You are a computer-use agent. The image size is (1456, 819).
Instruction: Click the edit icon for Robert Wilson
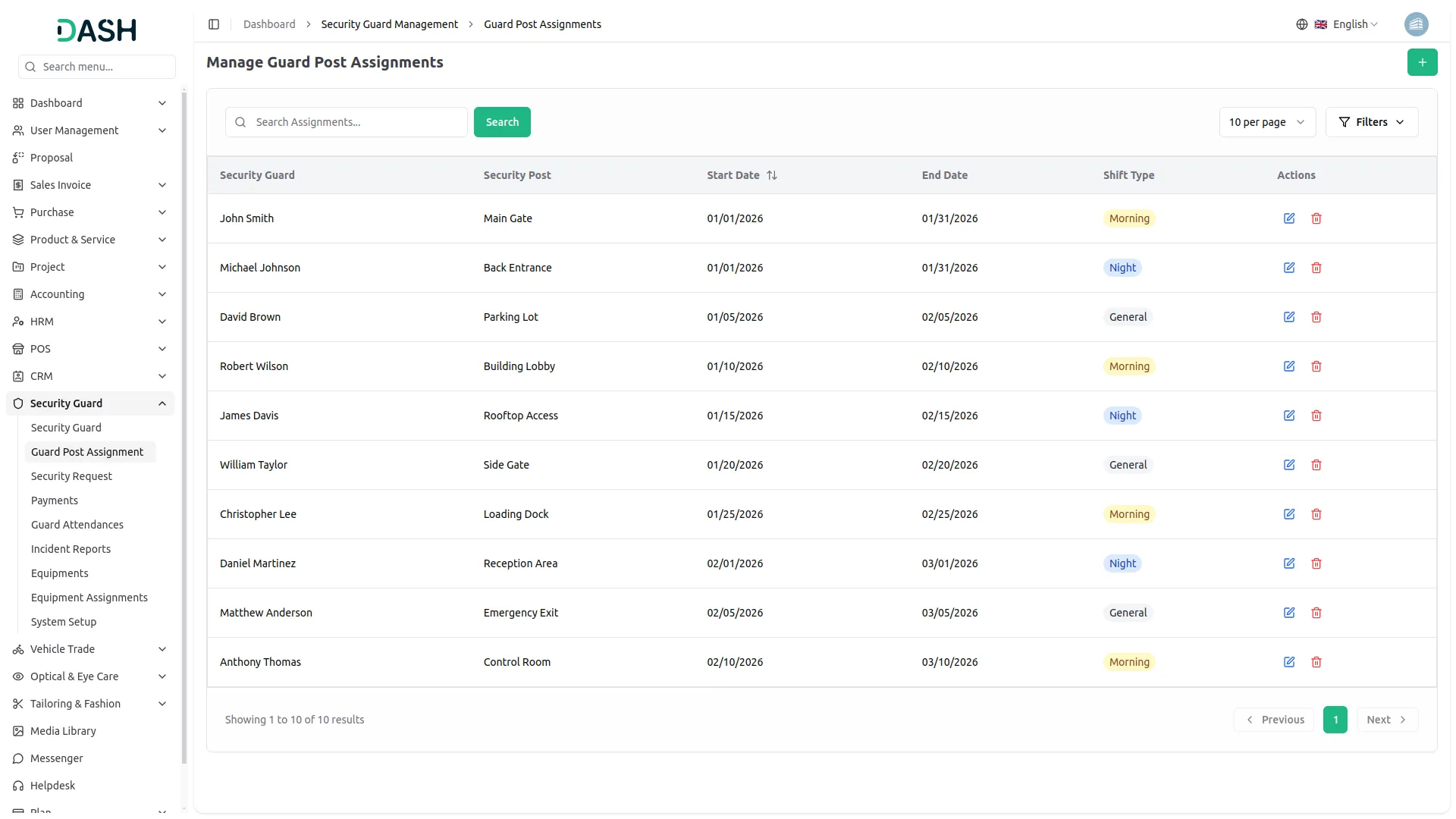[1288, 366]
